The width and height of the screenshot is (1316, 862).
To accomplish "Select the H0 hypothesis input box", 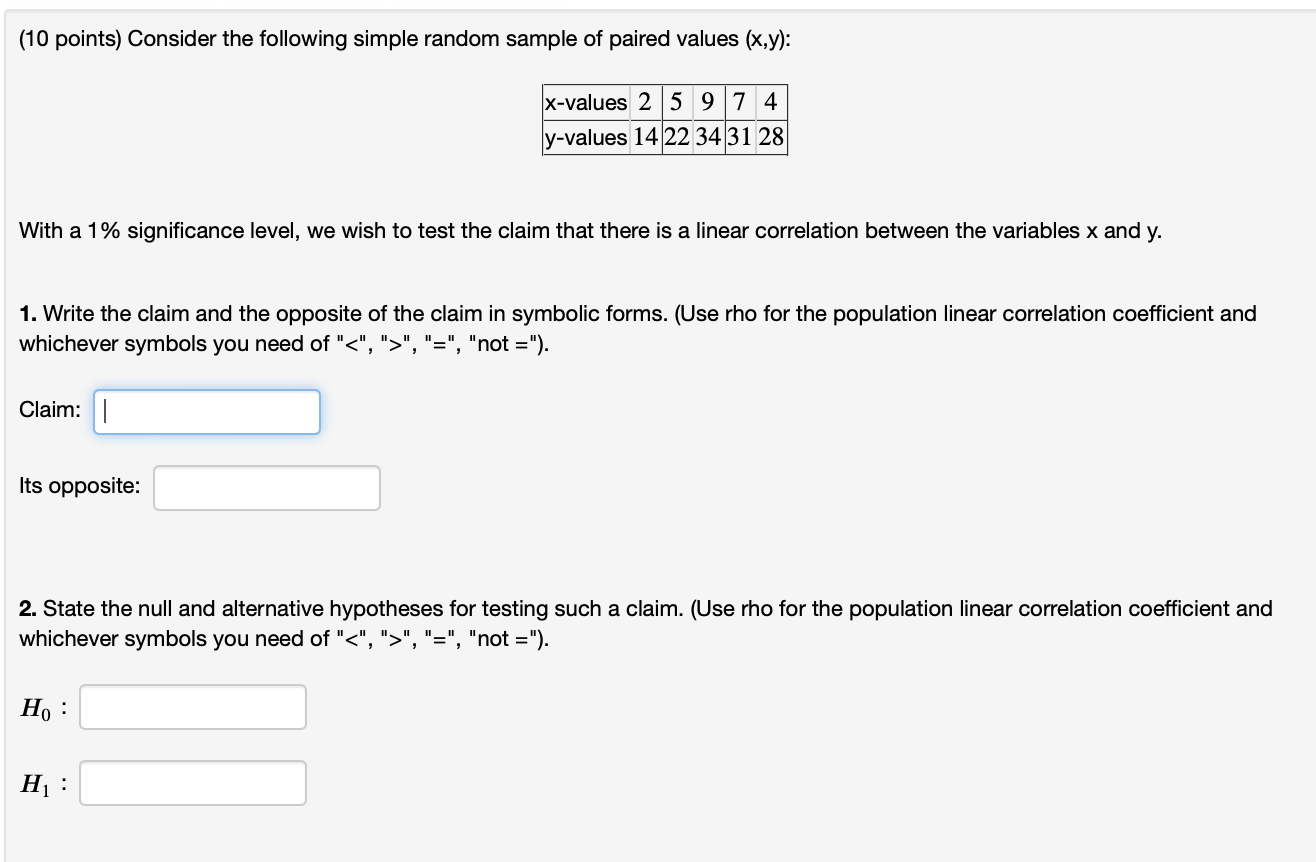I will tap(192, 706).
